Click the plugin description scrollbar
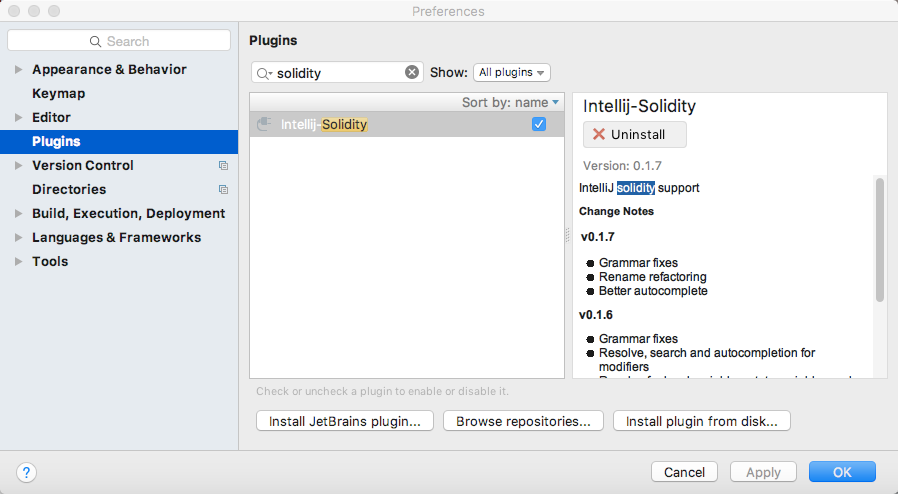 pos(880,240)
